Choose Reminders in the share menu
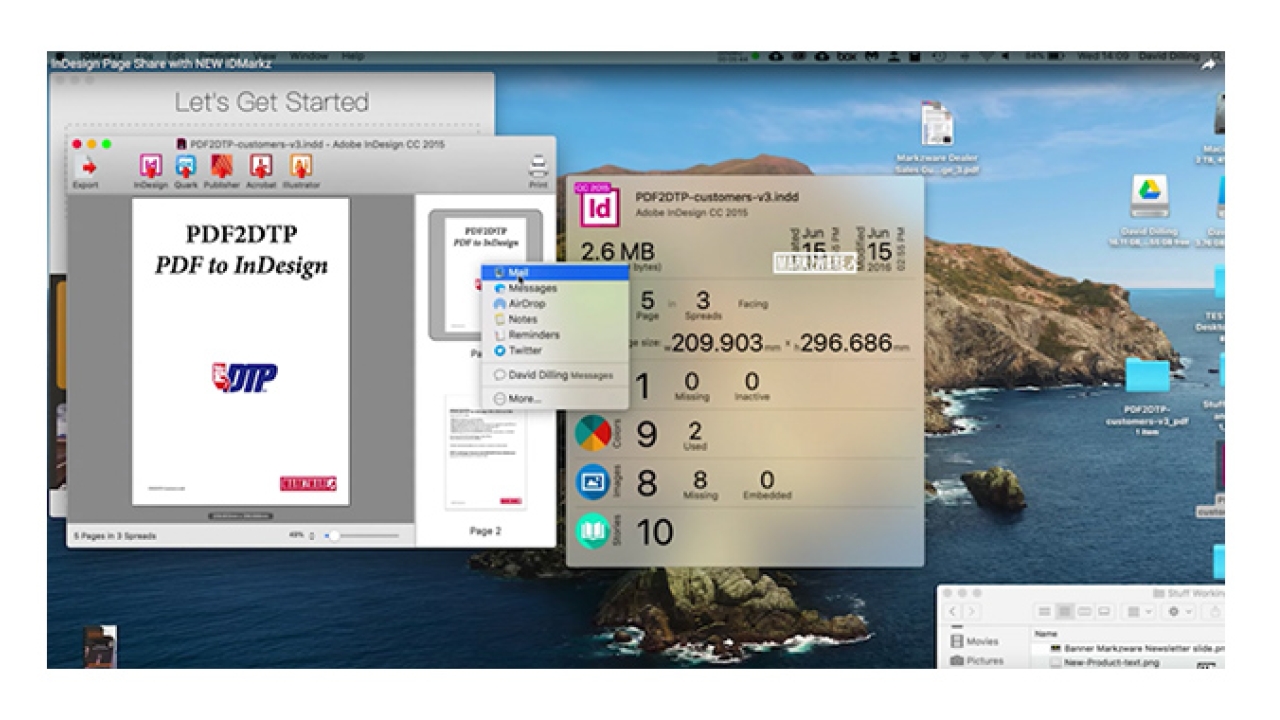 point(555,335)
